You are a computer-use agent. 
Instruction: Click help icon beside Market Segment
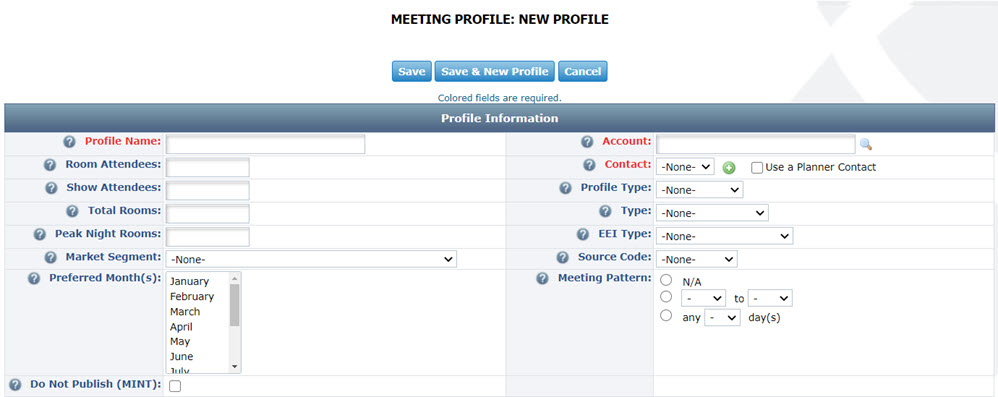click(50, 258)
